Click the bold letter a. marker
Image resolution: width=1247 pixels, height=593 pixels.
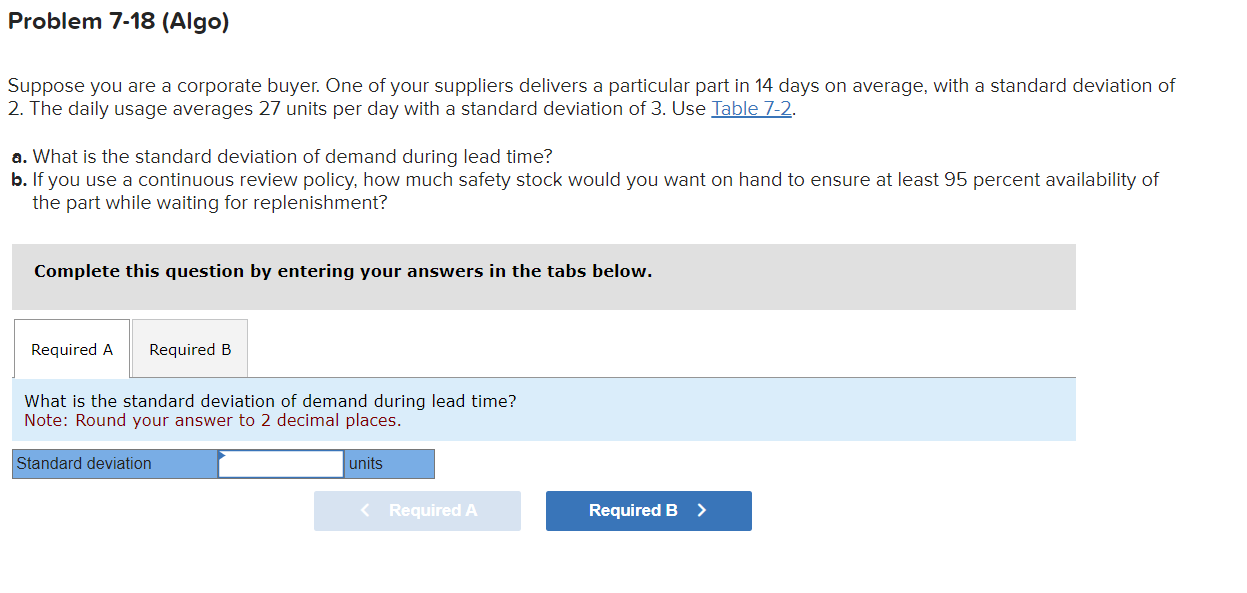[19, 157]
